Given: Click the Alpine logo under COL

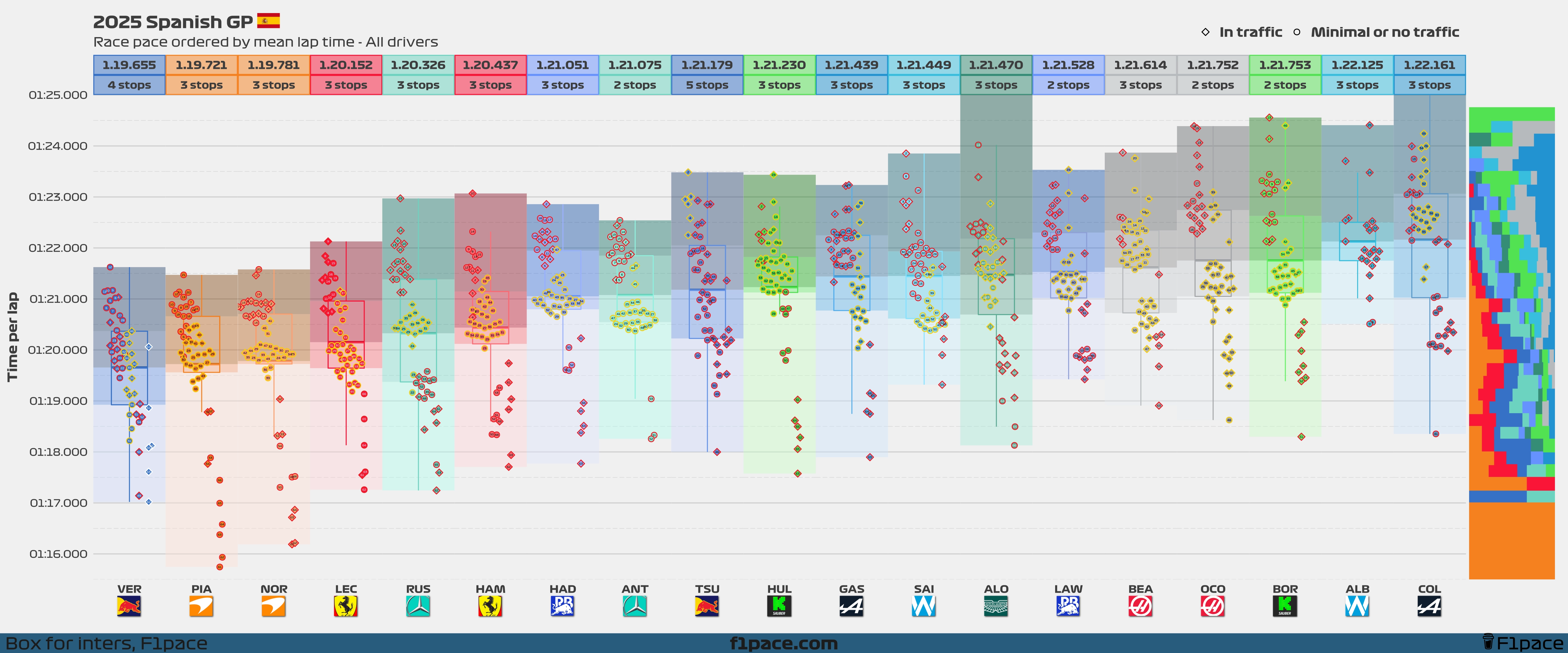Looking at the screenshot, I should point(1430,606).
